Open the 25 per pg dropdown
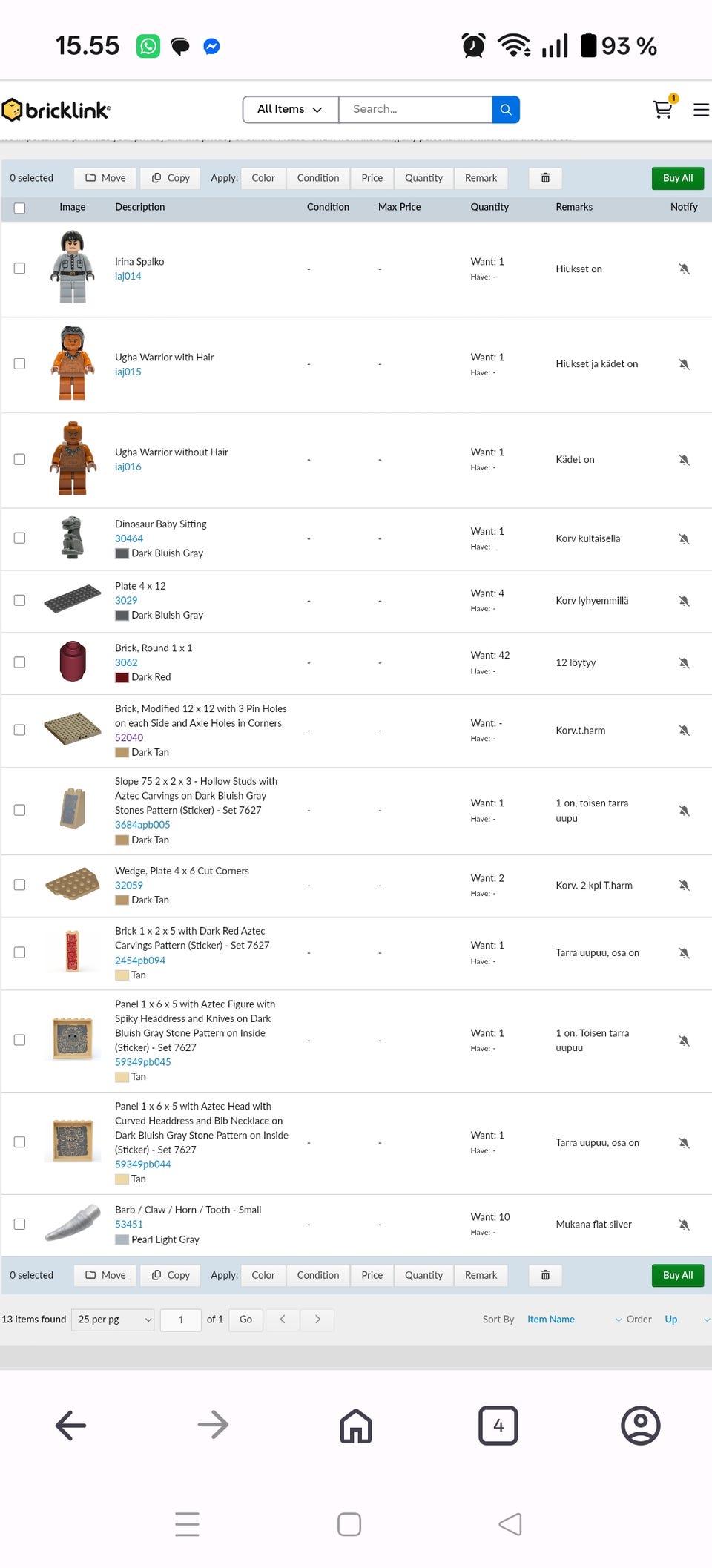Screen dimensions: 712x1568 [113, 1320]
